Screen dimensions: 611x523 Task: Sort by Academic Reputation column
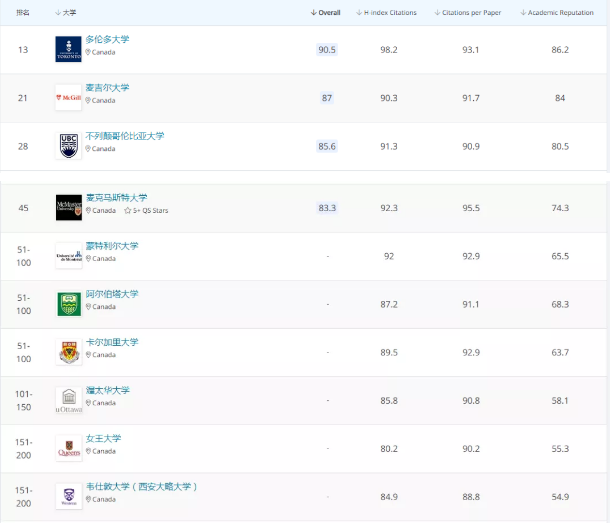557,12
